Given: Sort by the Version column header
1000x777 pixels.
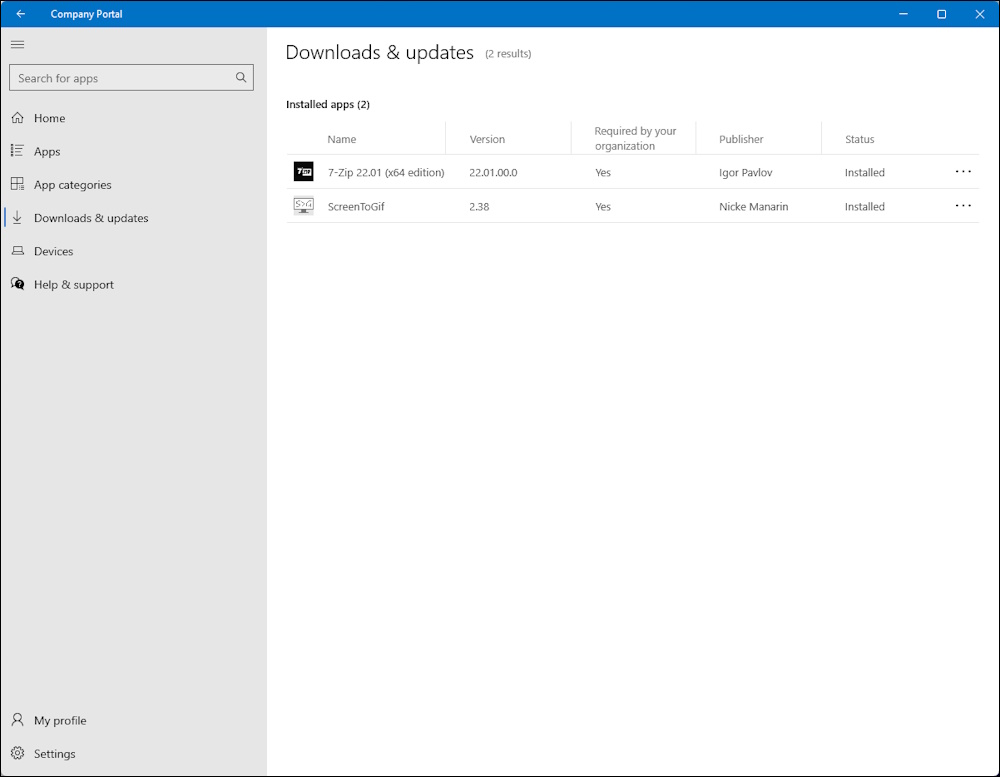Looking at the screenshot, I should [487, 139].
